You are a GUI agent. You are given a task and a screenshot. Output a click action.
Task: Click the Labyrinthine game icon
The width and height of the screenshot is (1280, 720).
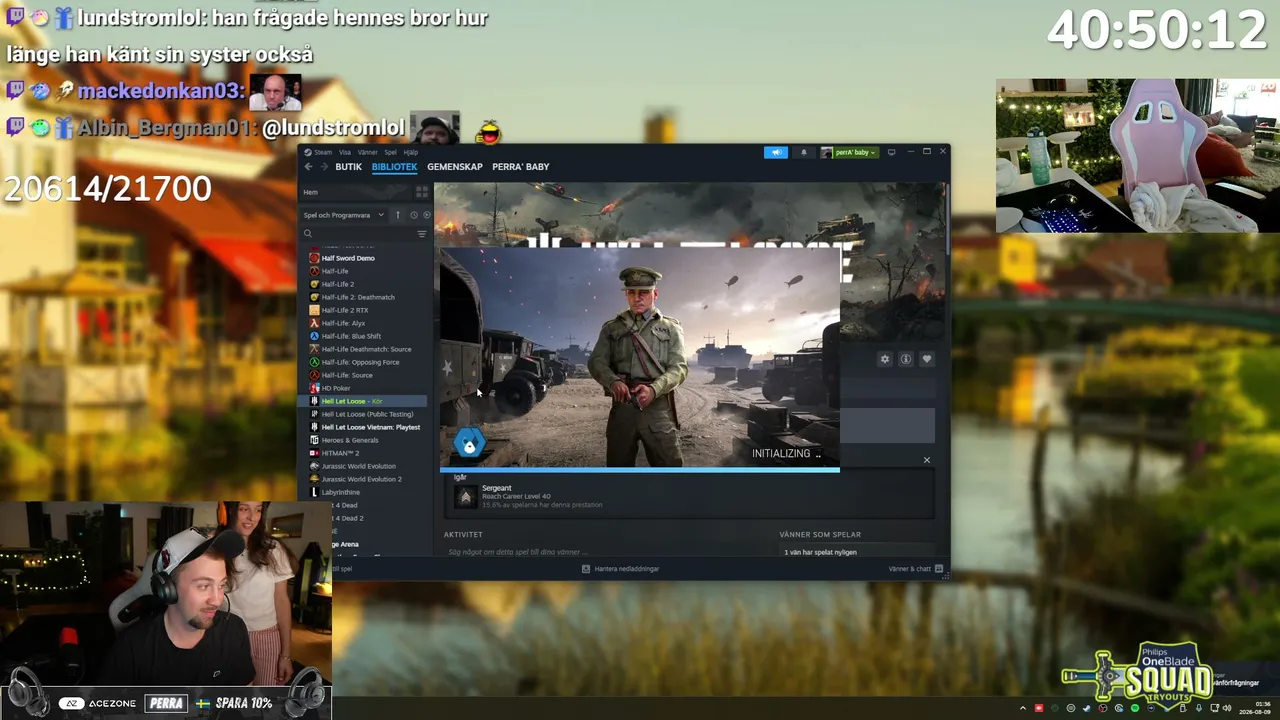coord(314,492)
